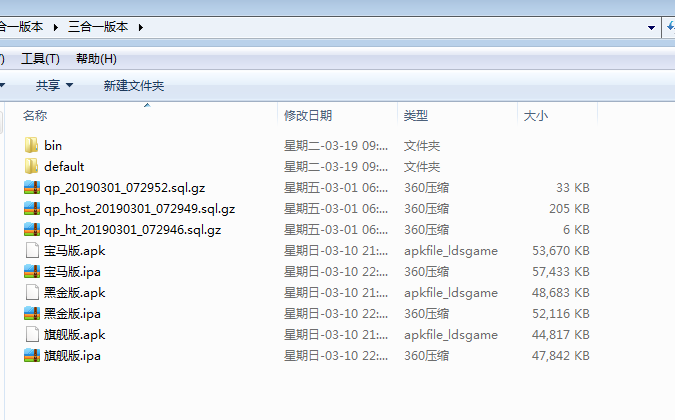Click the 宝马版.ipa archive icon
Image resolution: width=675 pixels, height=420 pixels.
point(32,272)
